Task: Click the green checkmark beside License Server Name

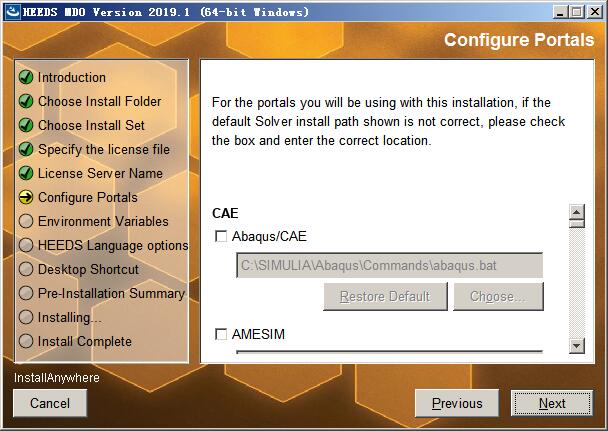Action: [x=26, y=173]
